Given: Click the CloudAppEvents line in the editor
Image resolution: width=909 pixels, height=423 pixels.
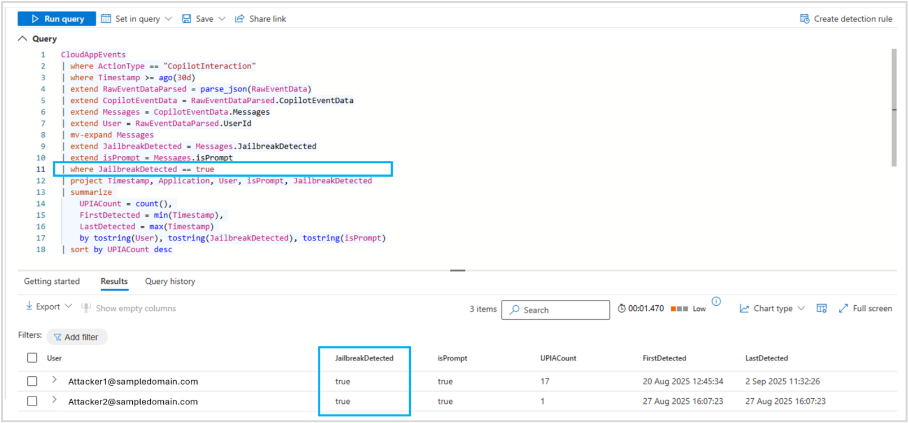Looking at the screenshot, I should click(93, 54).
